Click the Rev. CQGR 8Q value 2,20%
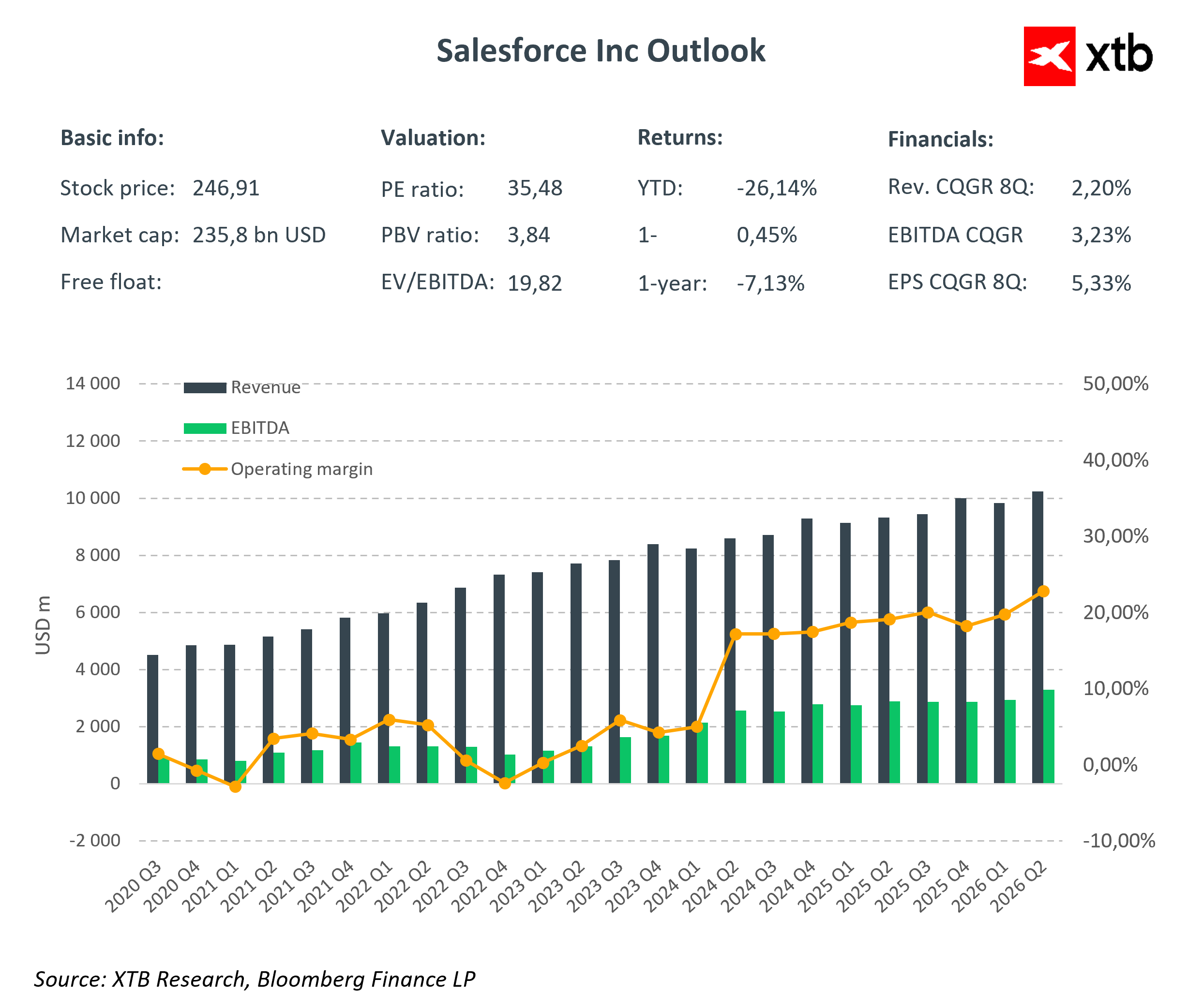This screenshot has height=1008, width=1203. click(1101, 189)
